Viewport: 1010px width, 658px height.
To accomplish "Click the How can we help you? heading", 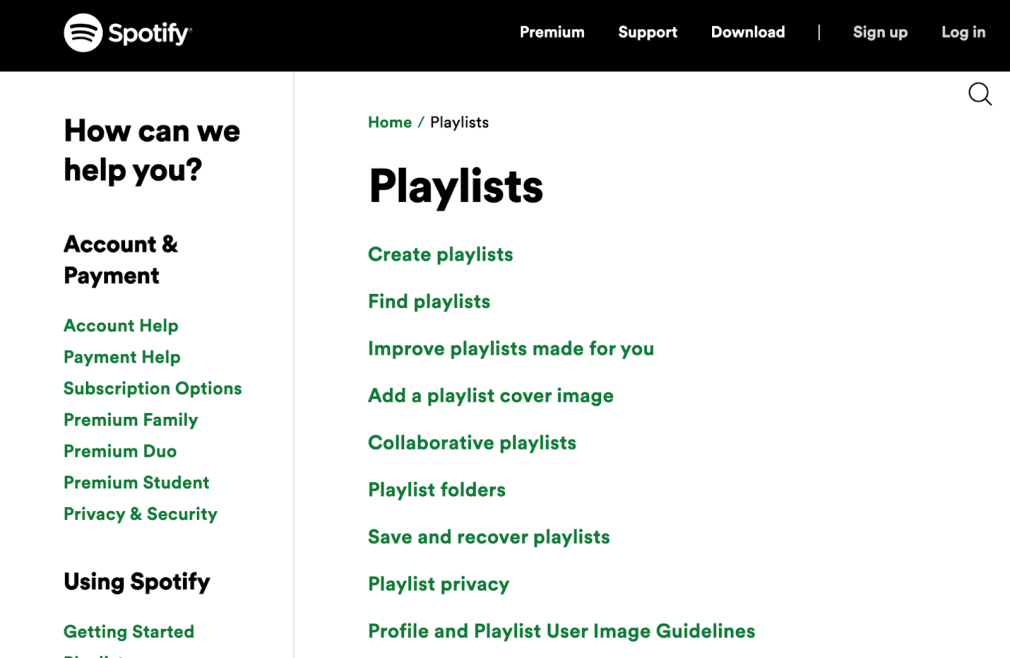I will (152, 151).
